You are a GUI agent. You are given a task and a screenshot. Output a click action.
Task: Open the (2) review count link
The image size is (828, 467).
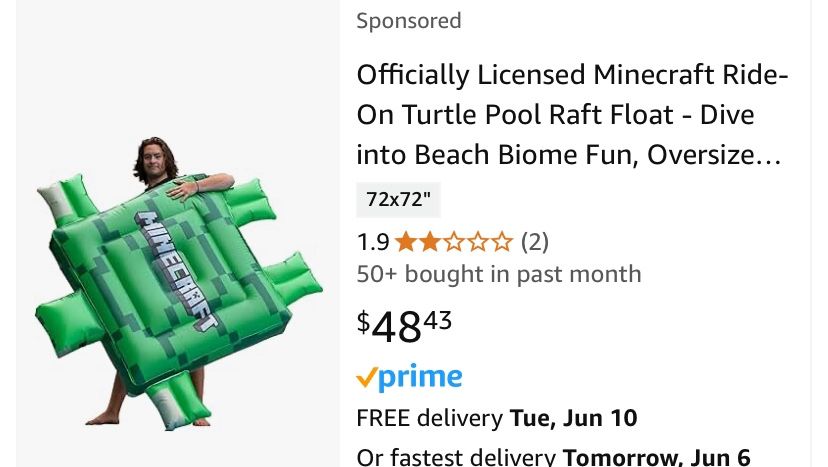click(x=535, y=242)
